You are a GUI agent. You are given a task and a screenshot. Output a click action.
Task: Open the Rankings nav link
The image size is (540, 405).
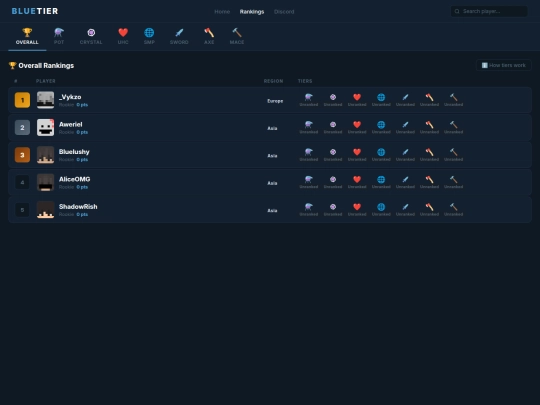[252, 12]
